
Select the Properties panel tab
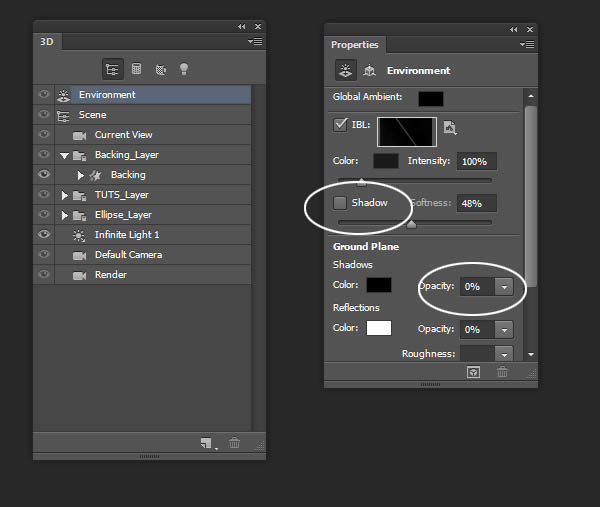[355, 45]
